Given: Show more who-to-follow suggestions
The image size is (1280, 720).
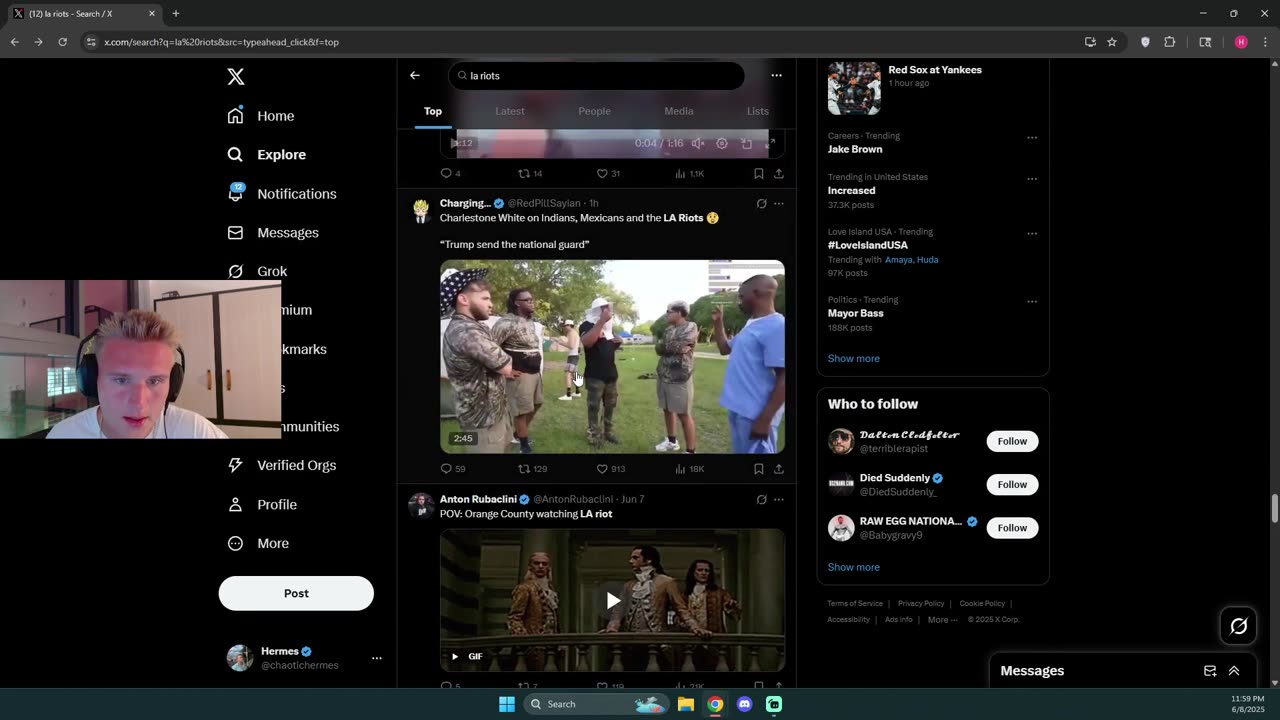Looking at the screenshot, I should 853,567.
